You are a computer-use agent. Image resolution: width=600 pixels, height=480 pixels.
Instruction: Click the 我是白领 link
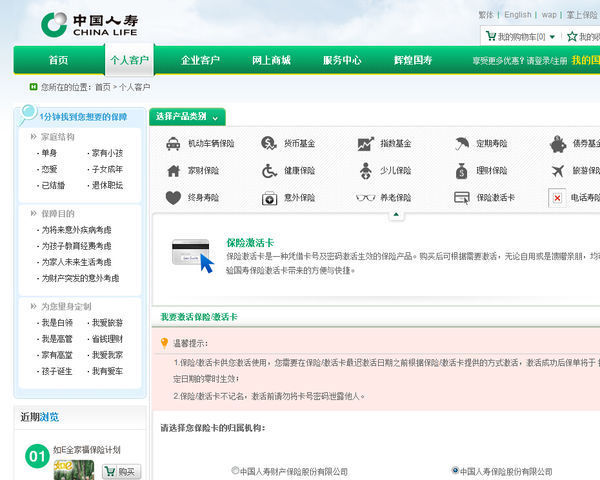[57, 323]
